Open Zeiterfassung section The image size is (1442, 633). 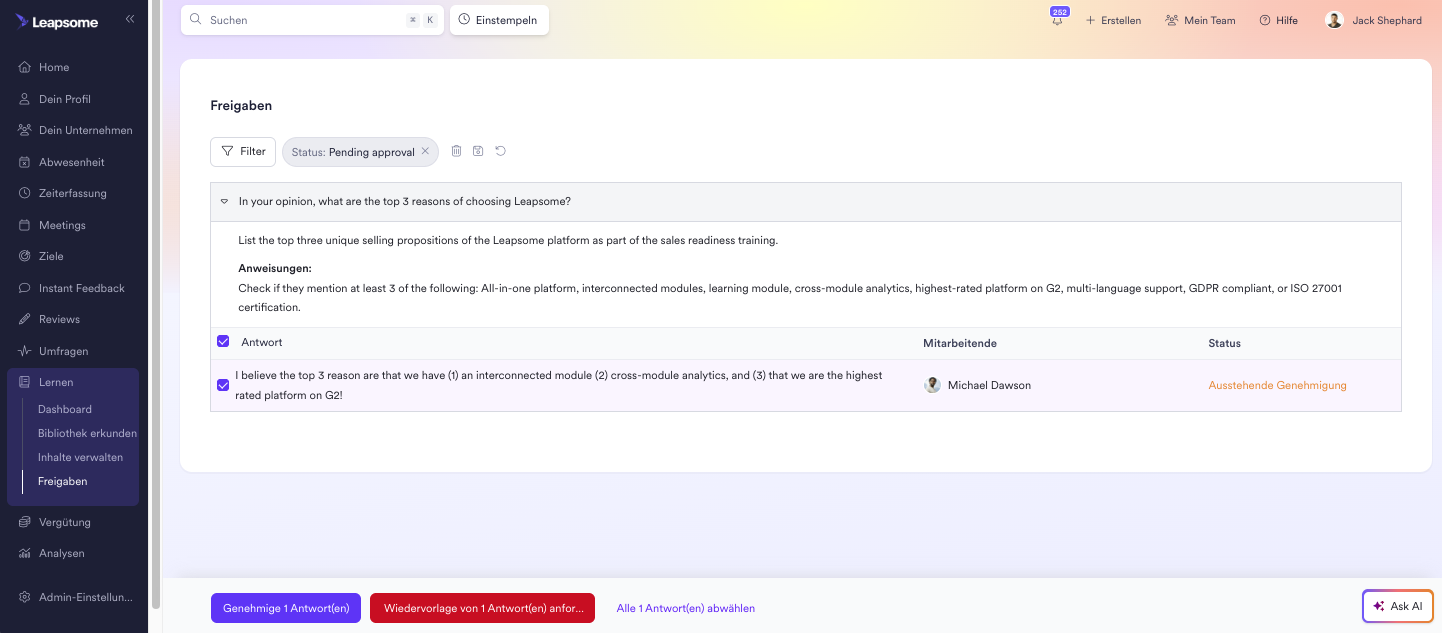coord(73,193)
